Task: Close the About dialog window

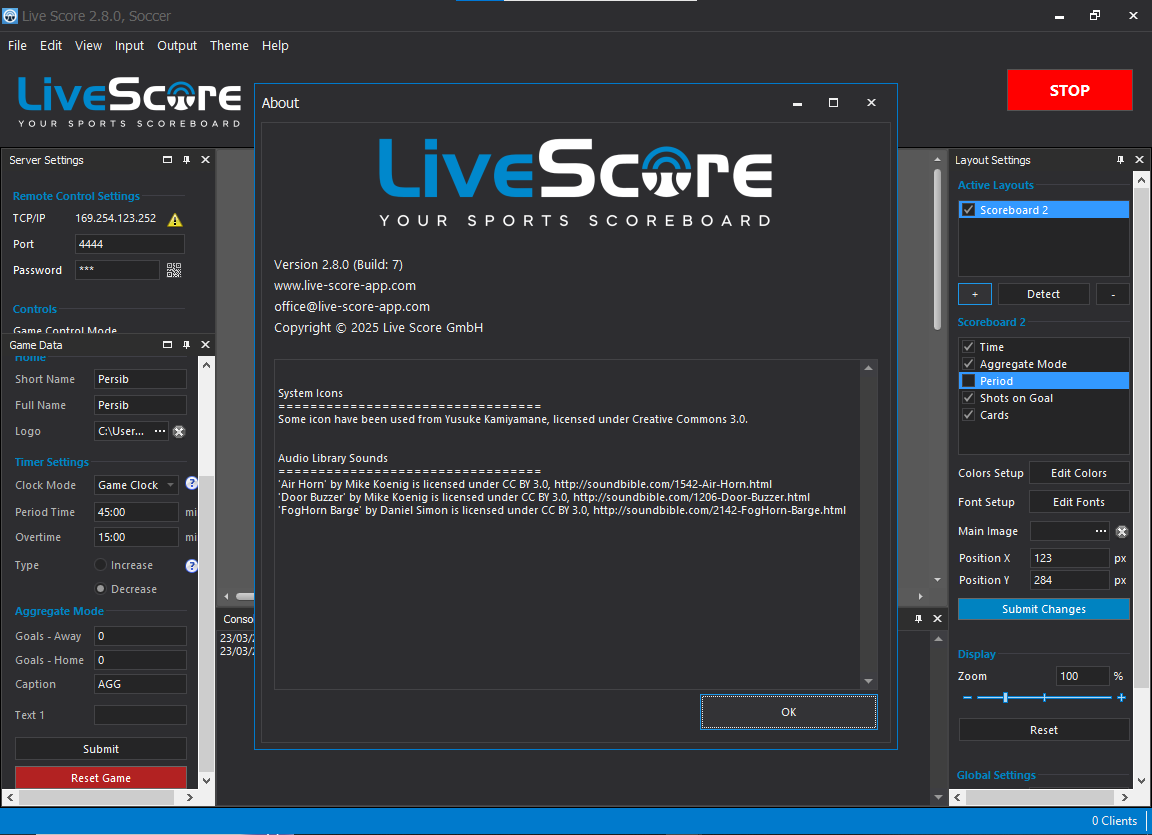Action: coord(871,103)
